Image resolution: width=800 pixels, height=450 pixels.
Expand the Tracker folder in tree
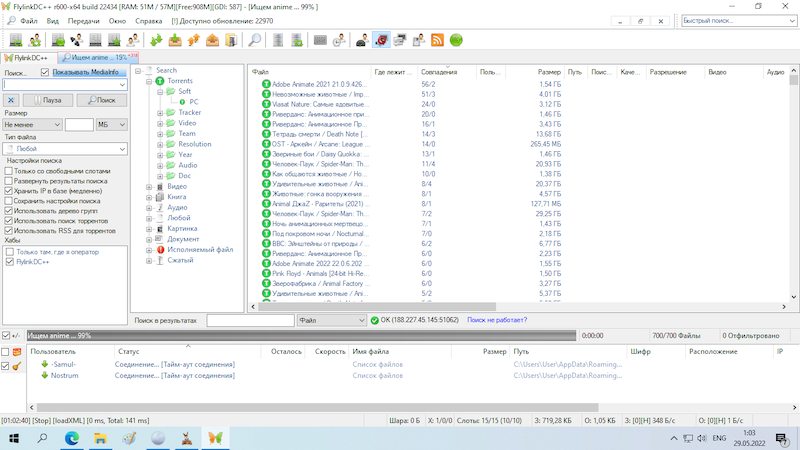point(160,112)
